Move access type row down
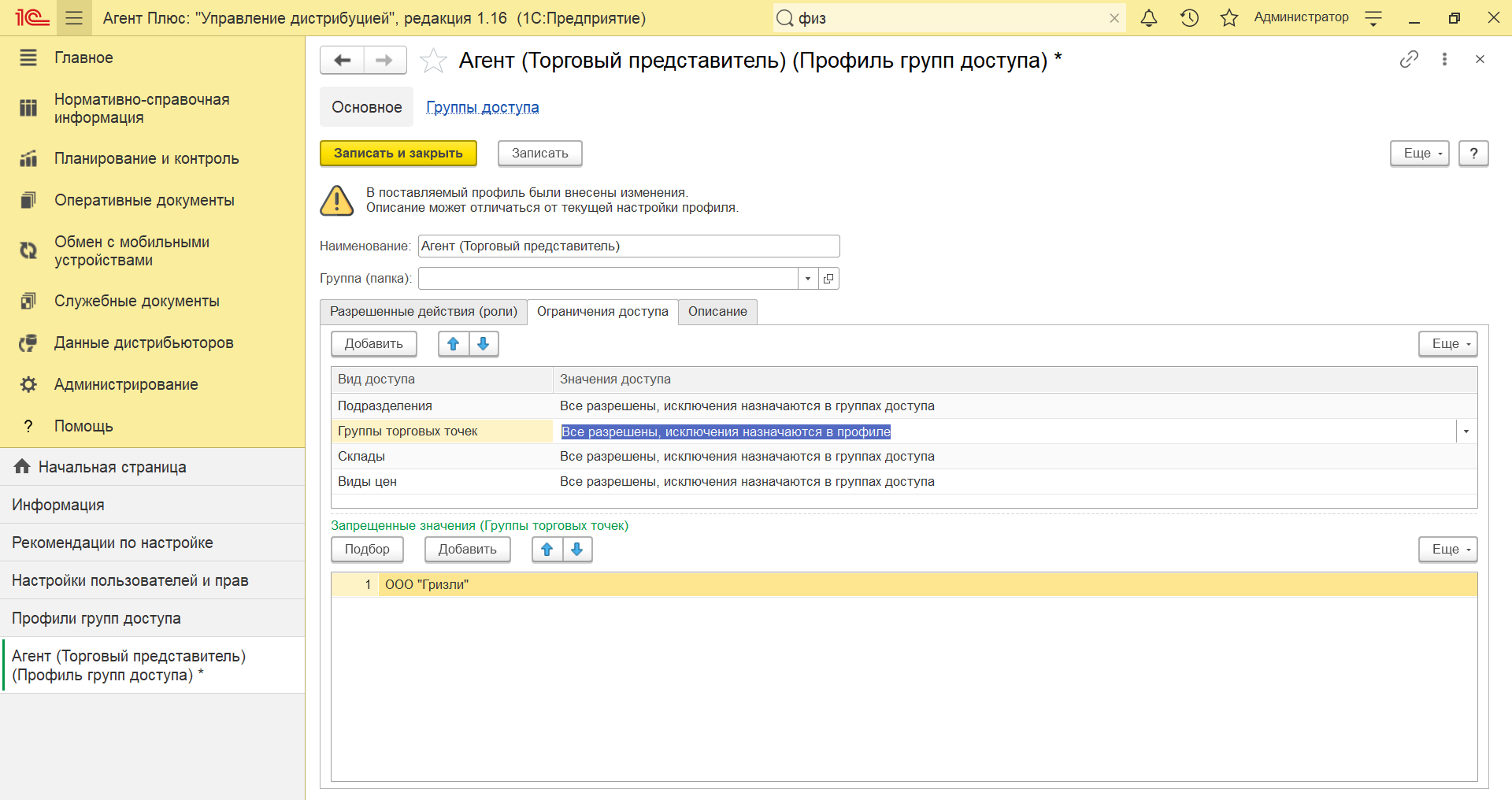Screen dimensions: 1512x800 tap(484, 344)
